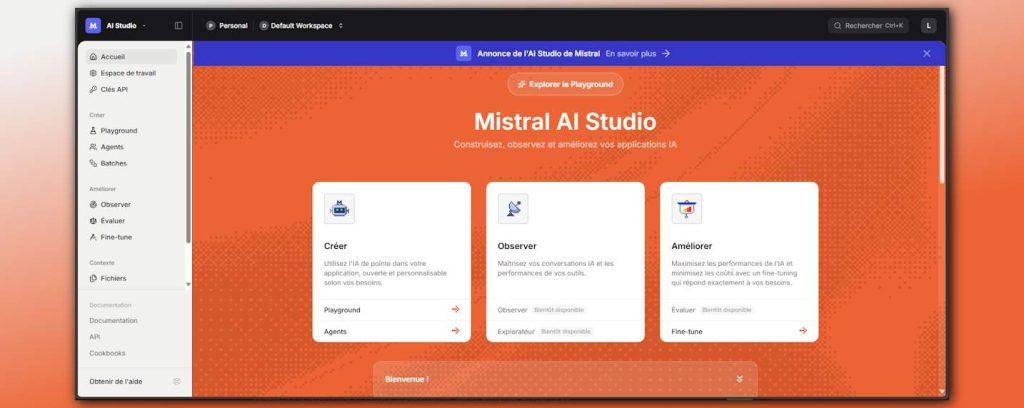The image size is (1024, 408).
Task: Go to Accueil in sidebar
Action: (131, 57)
